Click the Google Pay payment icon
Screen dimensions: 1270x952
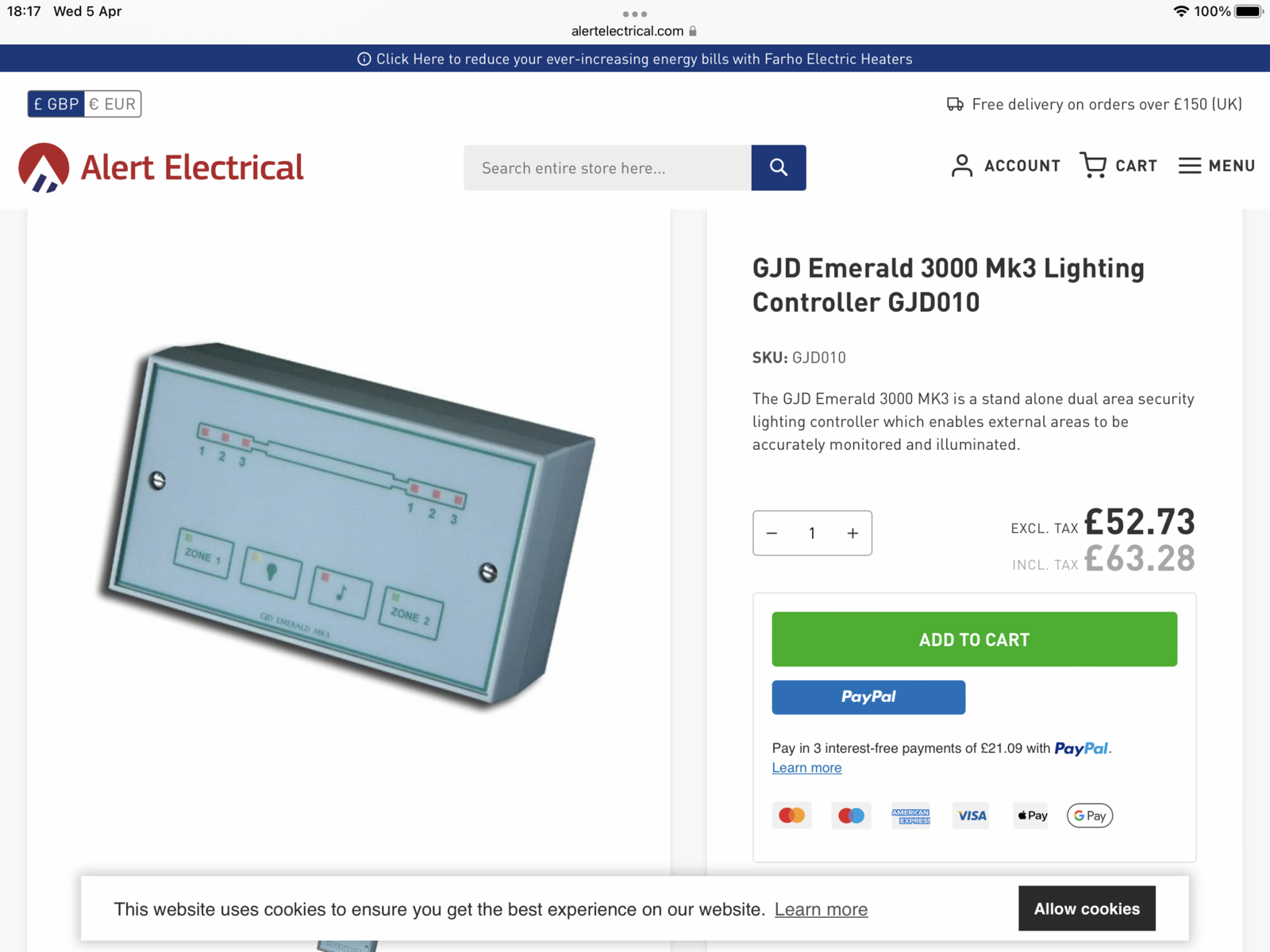[x=1089, y=816]
